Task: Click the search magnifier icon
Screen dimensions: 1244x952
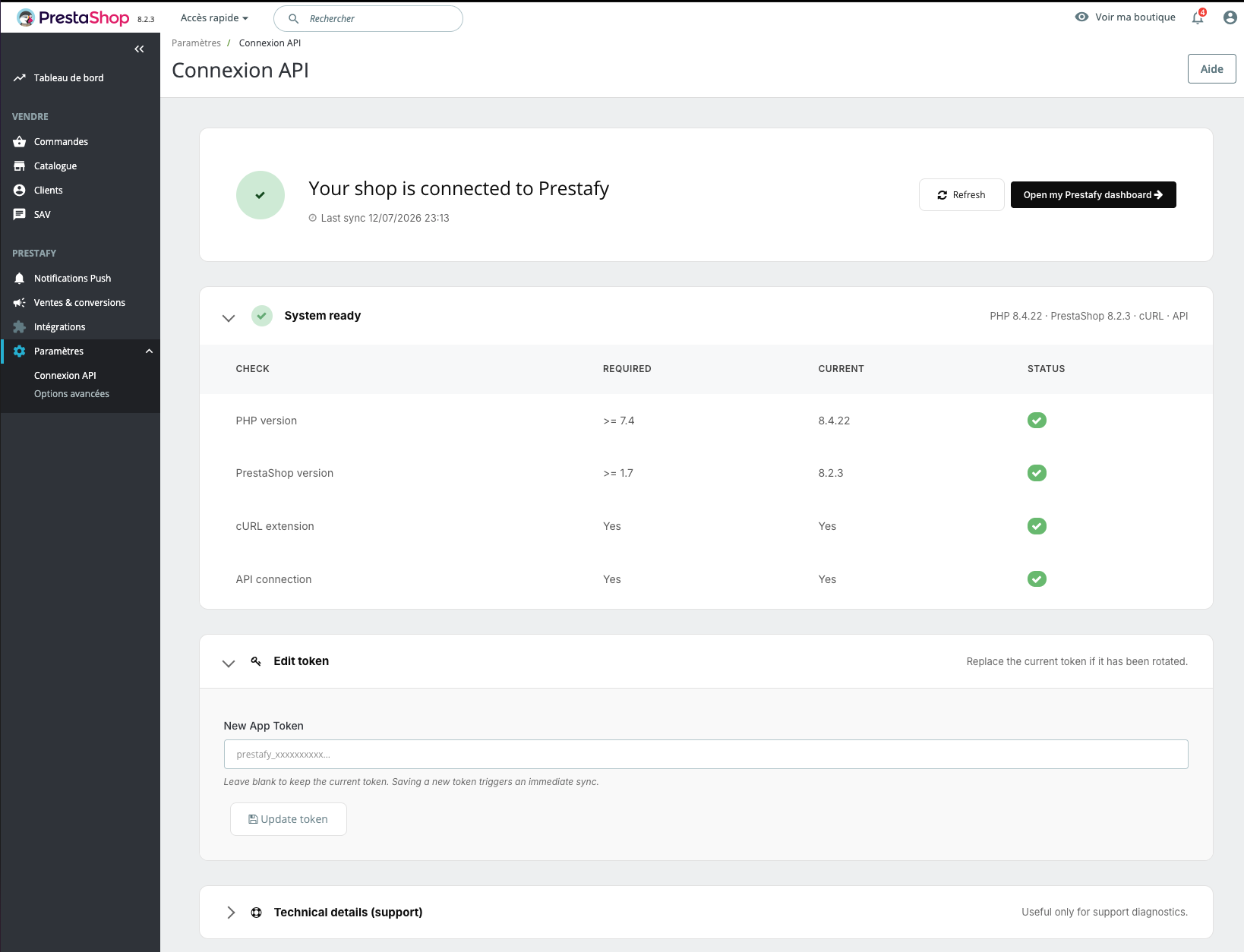Action: point(293,18)
